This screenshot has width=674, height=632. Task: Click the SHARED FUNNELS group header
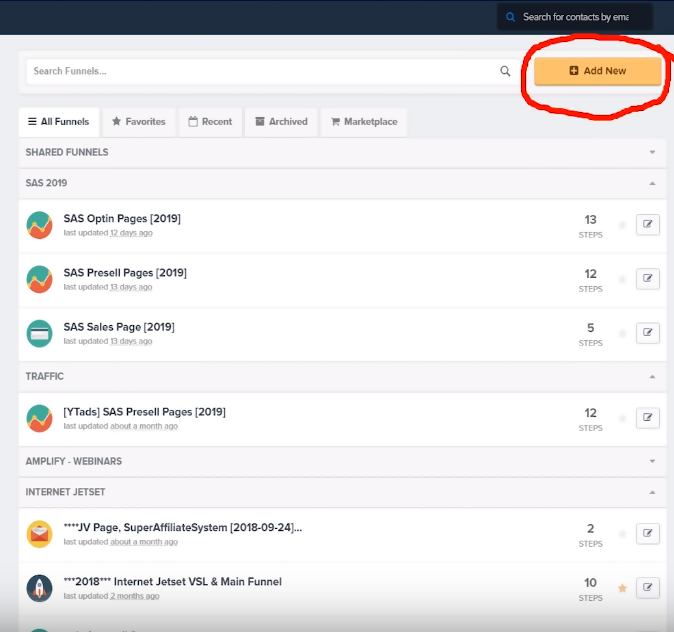(x=343, y=152)
